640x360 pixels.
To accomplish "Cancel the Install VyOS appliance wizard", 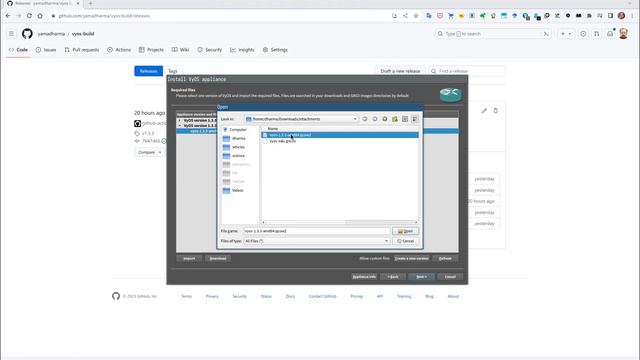I will point(450,277).
